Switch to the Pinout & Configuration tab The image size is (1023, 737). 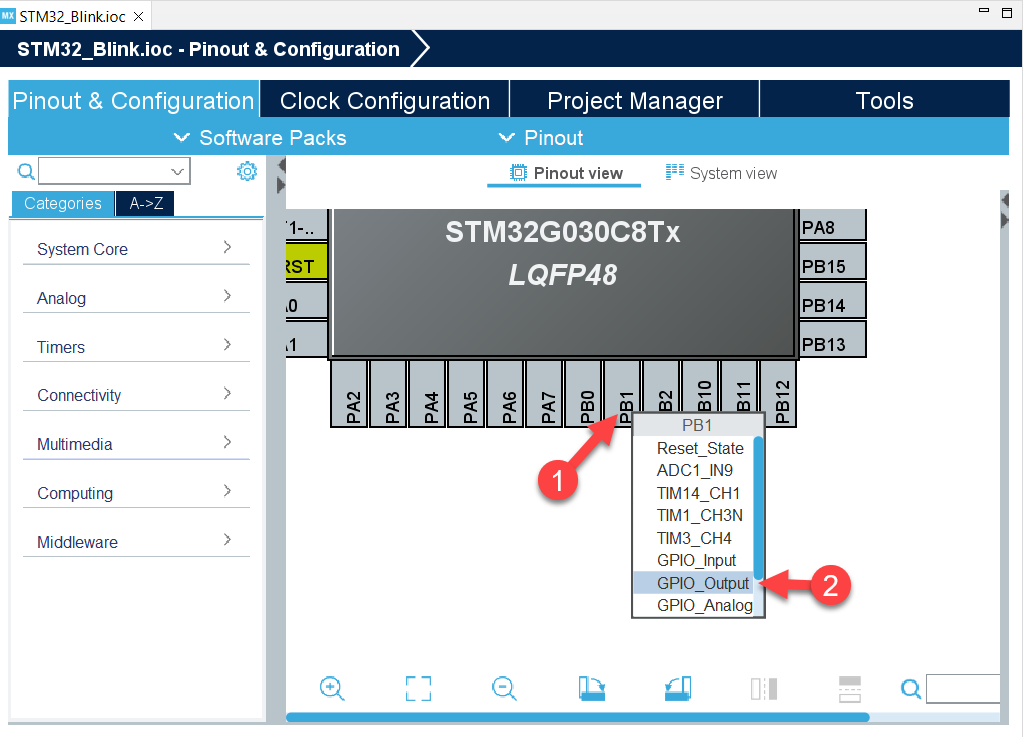coord(134,100)
